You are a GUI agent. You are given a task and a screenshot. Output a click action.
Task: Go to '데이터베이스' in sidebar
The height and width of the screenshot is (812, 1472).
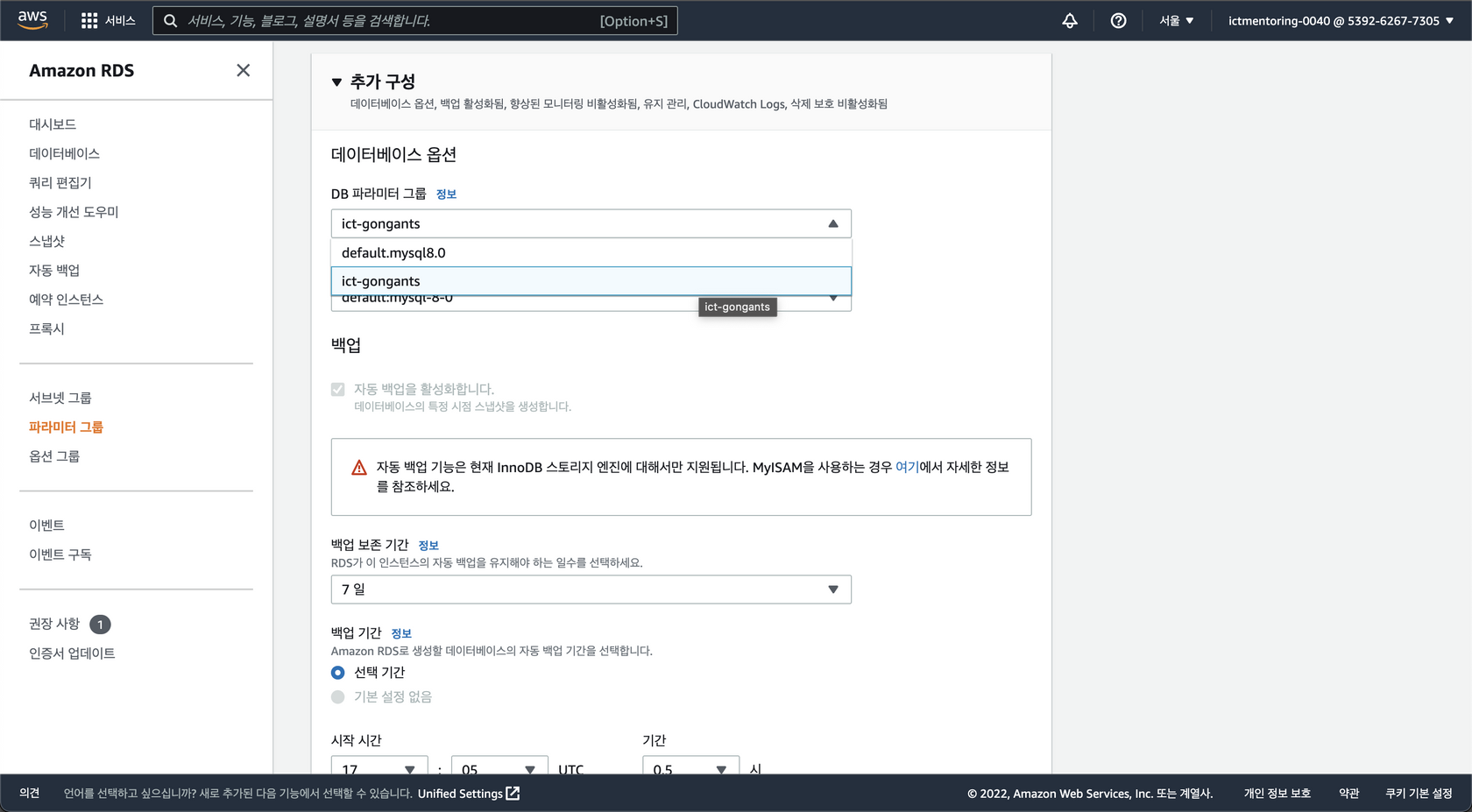click(64, 153)
